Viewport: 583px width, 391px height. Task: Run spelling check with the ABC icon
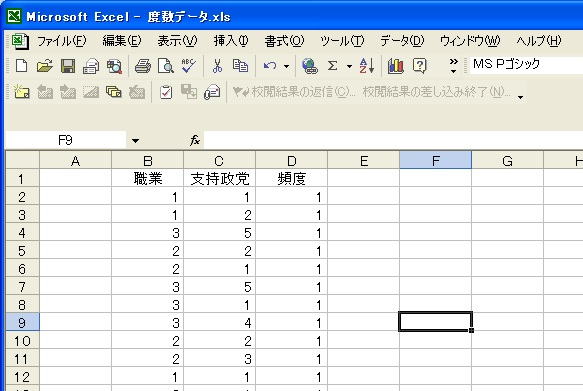[189, 66]
